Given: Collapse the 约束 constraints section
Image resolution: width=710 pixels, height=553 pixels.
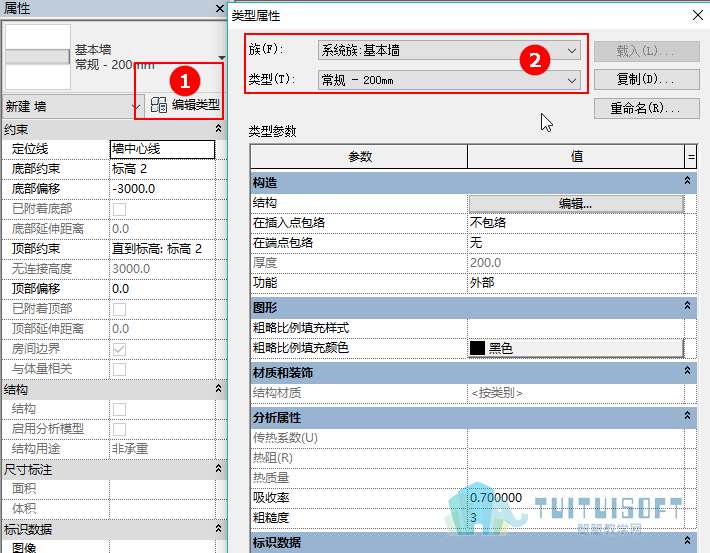Looking at the screenshot, I should click(x=219, y=129).
